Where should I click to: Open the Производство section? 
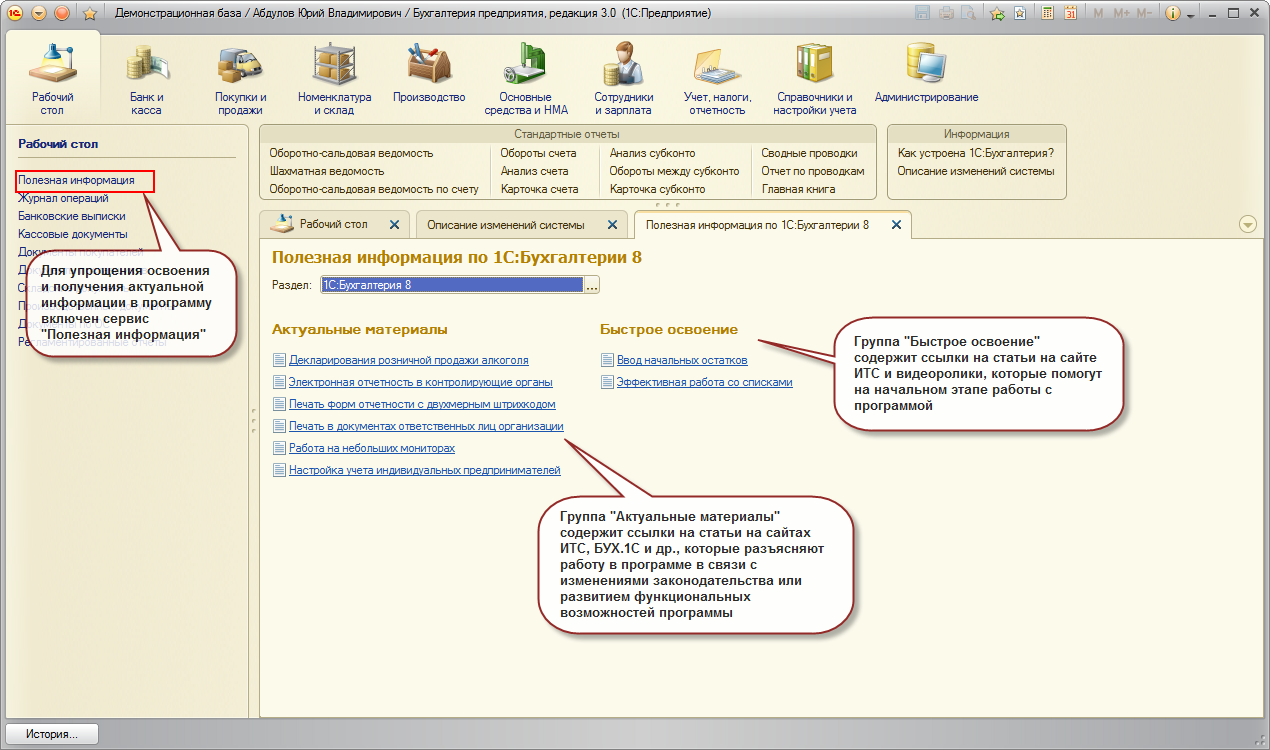tap(429, 72)
